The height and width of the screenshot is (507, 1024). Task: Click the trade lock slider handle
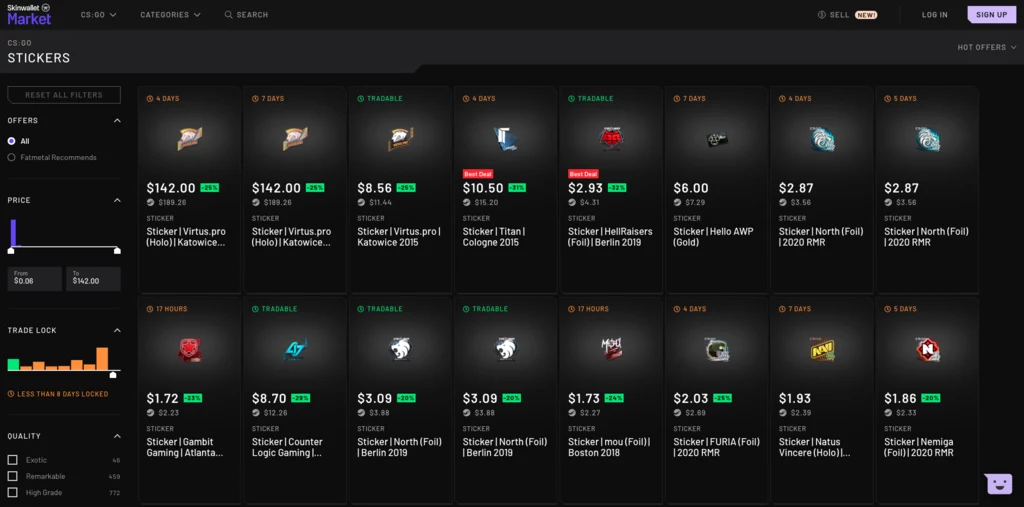(113, 375)
